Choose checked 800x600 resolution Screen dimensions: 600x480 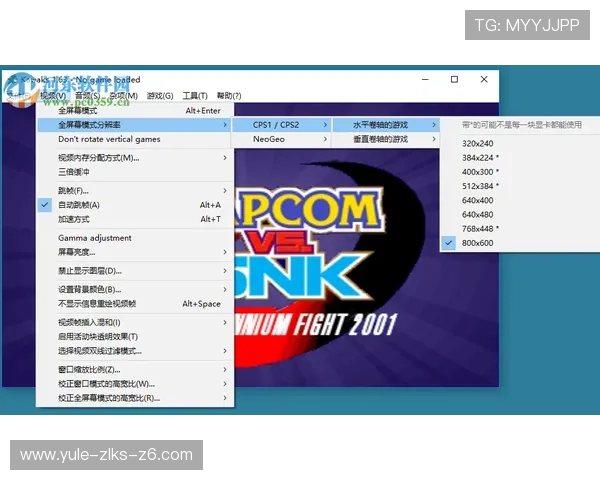[x=520, y=243]
